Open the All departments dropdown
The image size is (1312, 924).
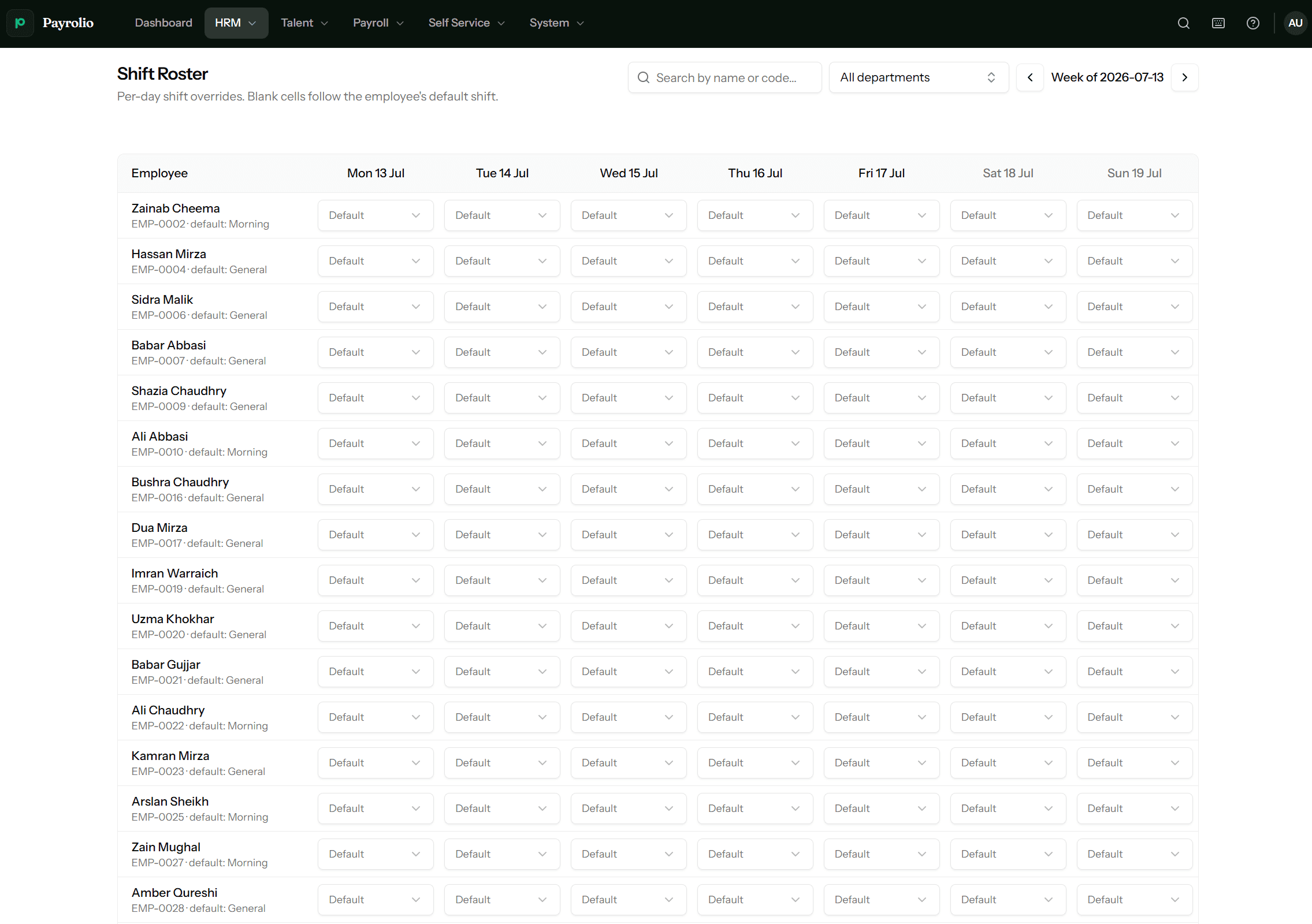click(x=919, y=77)
